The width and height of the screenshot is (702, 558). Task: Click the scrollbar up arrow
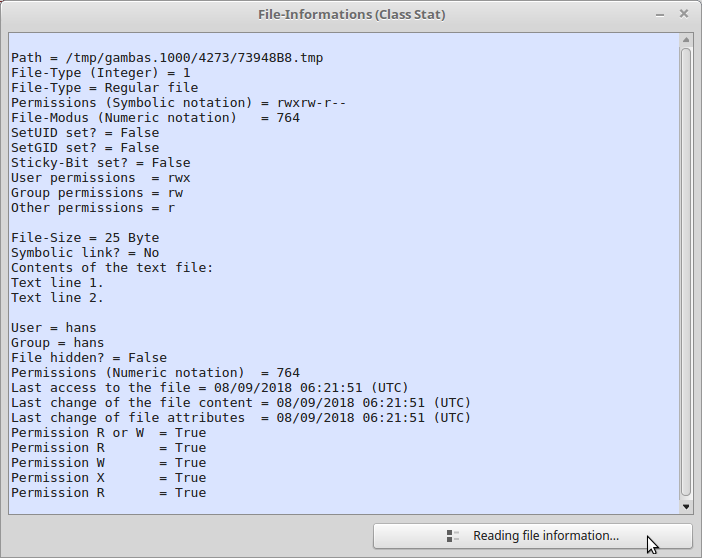[686, 39]
